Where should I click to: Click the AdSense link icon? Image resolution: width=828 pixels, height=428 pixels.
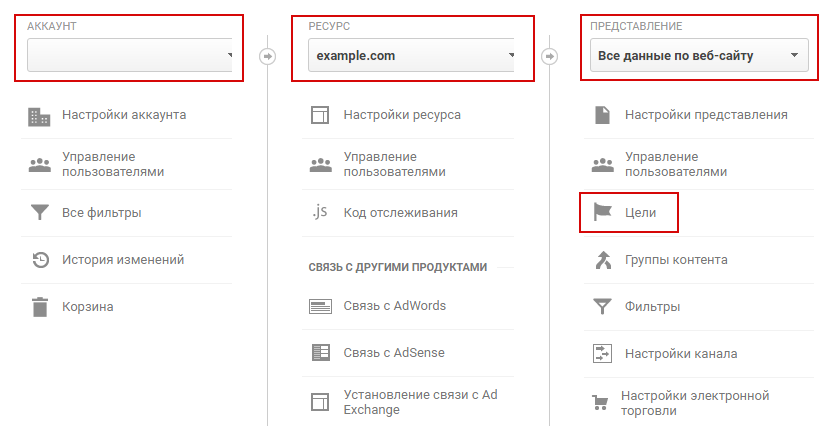[x=321, y=353]
